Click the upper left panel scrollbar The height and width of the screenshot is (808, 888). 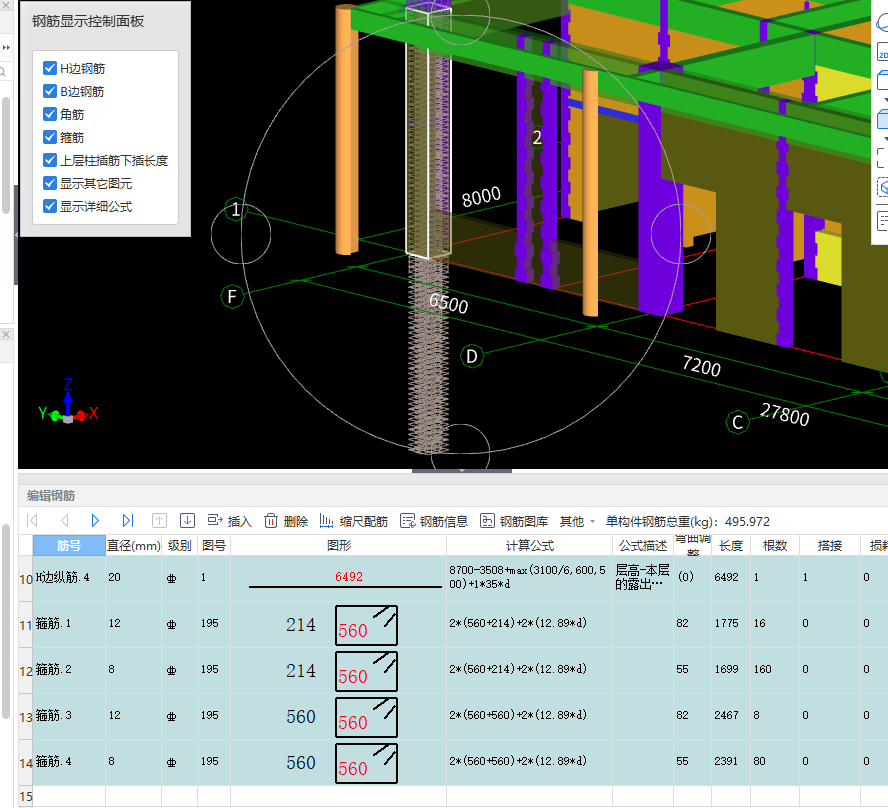(x=6, y=155)
